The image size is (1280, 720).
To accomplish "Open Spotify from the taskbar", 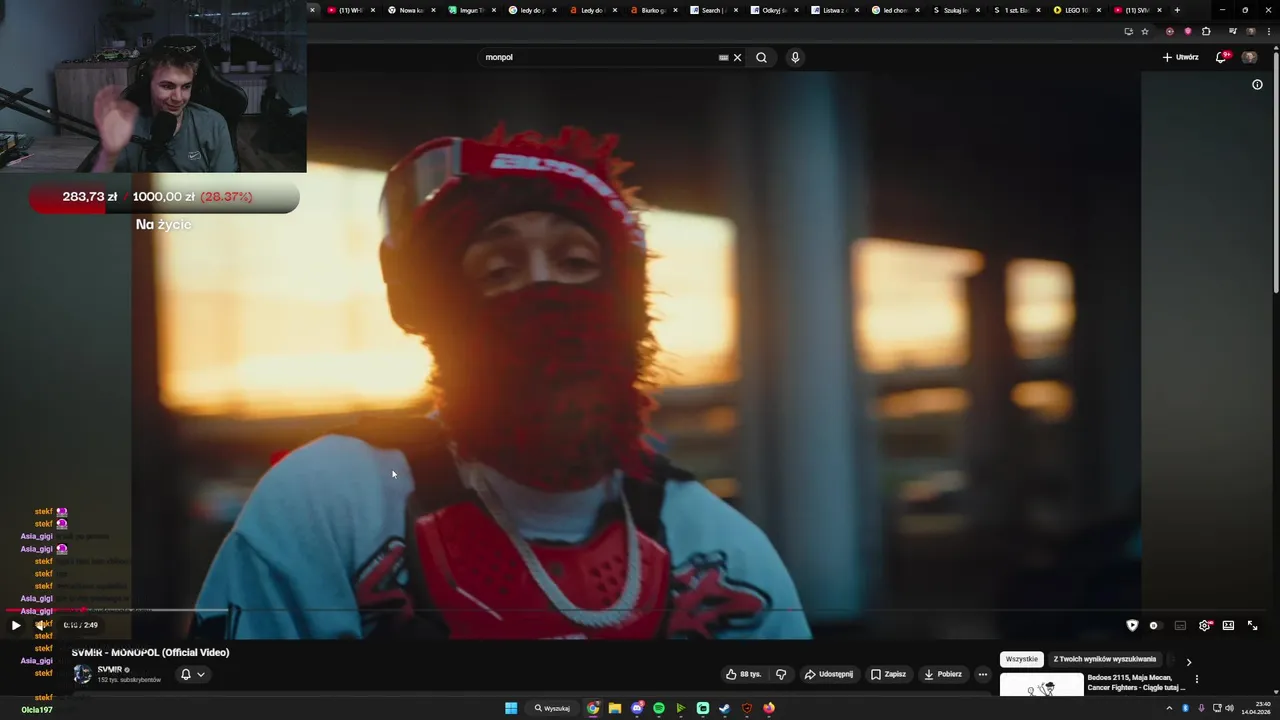I will [x=659, y=708].
